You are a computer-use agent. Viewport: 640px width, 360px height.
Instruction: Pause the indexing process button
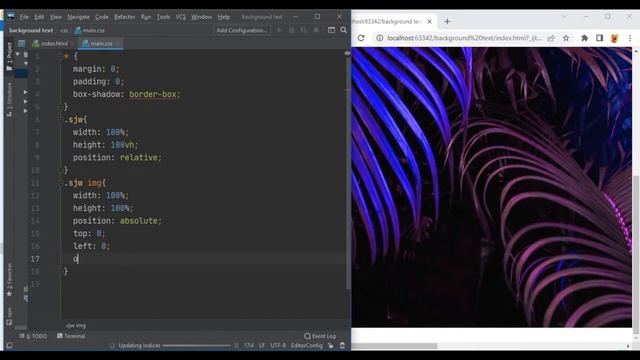[x=236, y=346]
